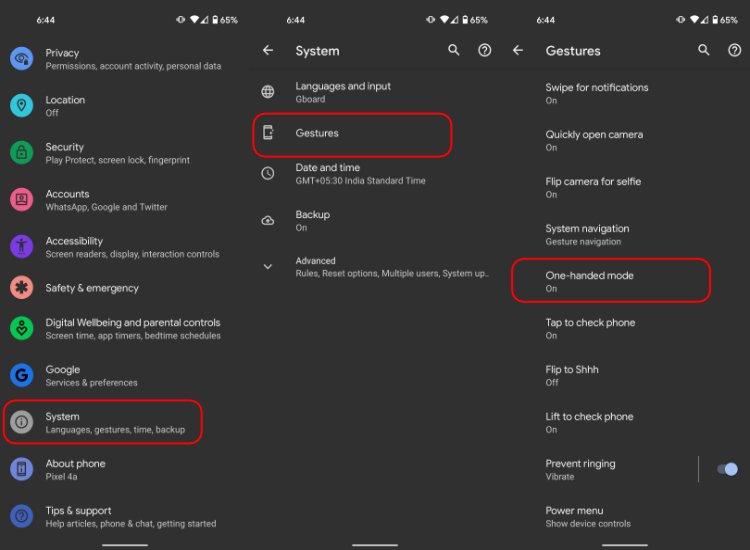Image resolution: width=750 pixels, height=550 pixels.
Task: Expand the Advanced section chevron
Action: pos(267,267)
